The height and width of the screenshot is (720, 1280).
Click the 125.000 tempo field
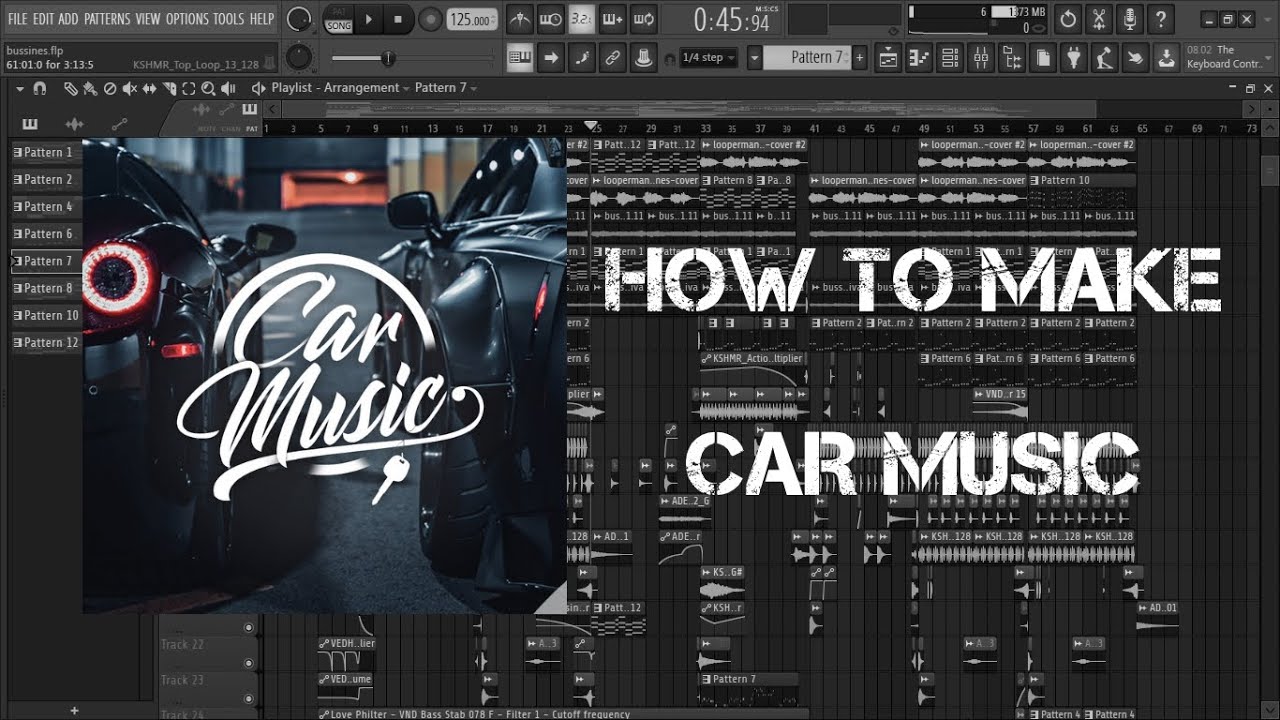click(471, 19)
